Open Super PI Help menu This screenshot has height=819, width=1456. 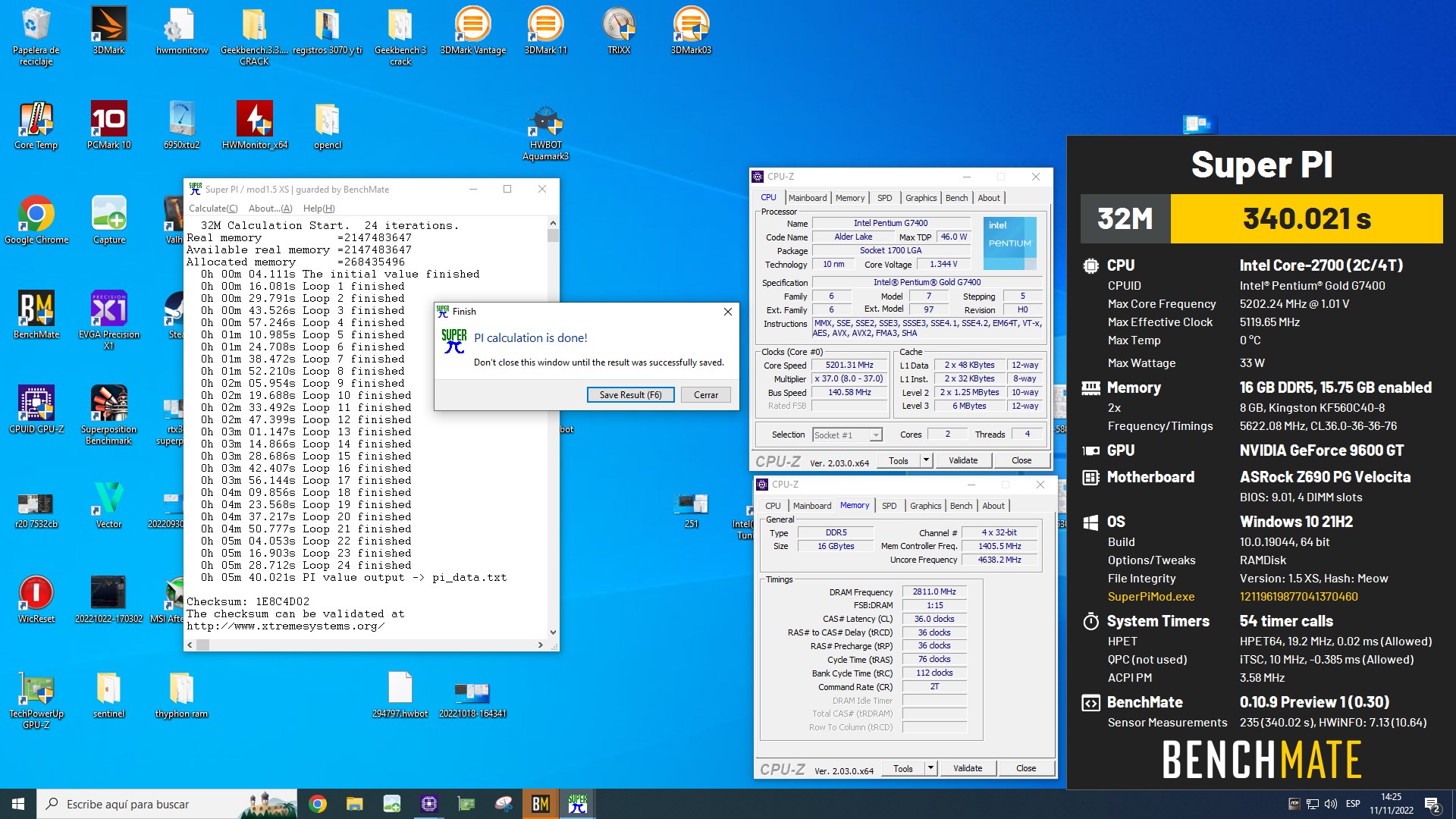(318, 209)
